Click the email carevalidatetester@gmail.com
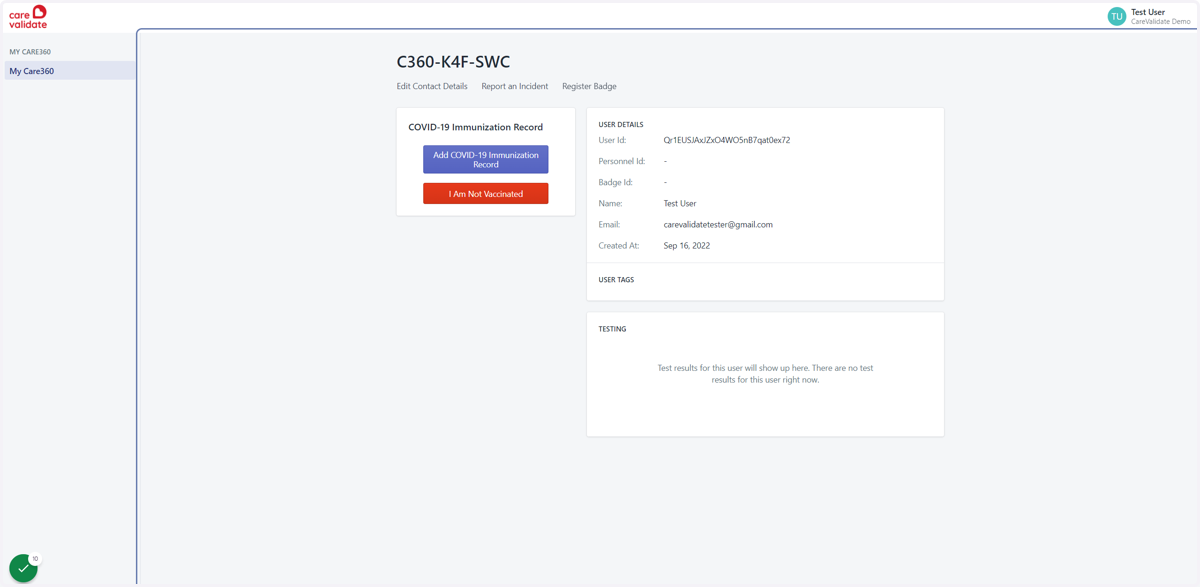 tap(718, 225)
